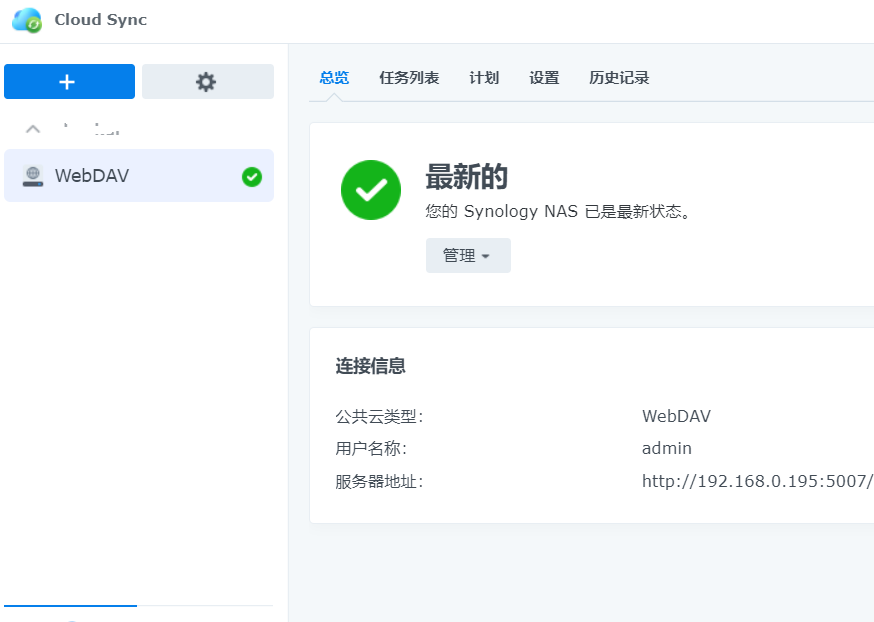
Task: Click the server address http://192.168.0.195:5007/
Action: coord(758,482)
